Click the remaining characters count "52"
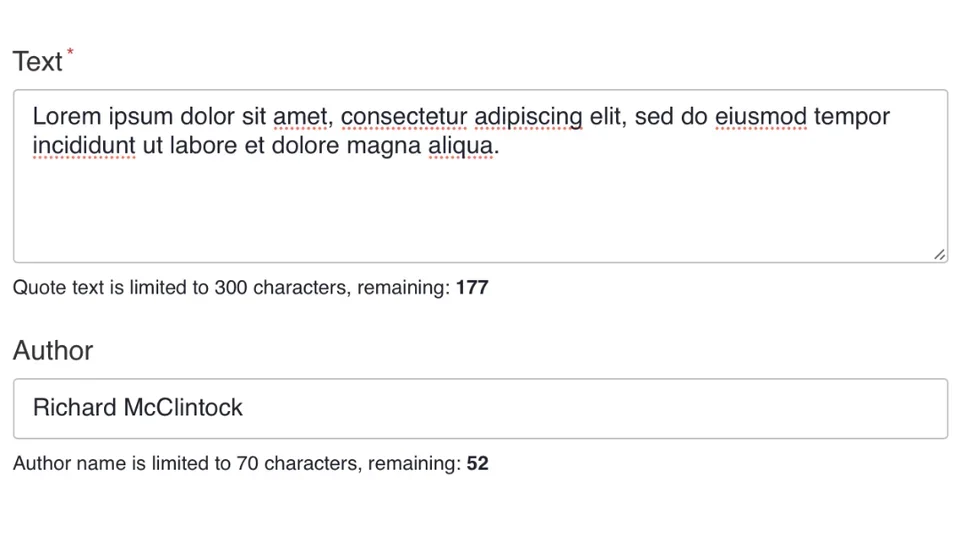This screenshot has width=960, height=540. pyautogui.click(x=478, y=464)
